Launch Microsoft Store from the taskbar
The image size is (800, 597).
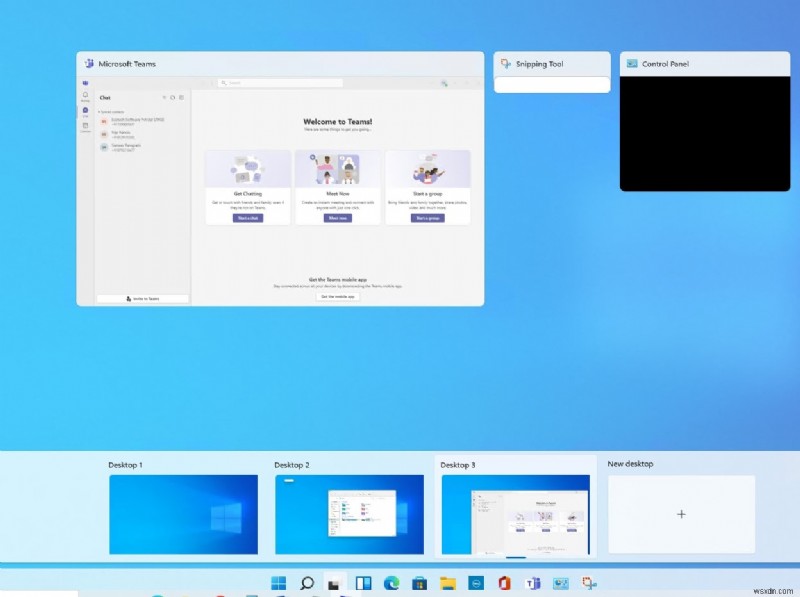tap(420, 584)
